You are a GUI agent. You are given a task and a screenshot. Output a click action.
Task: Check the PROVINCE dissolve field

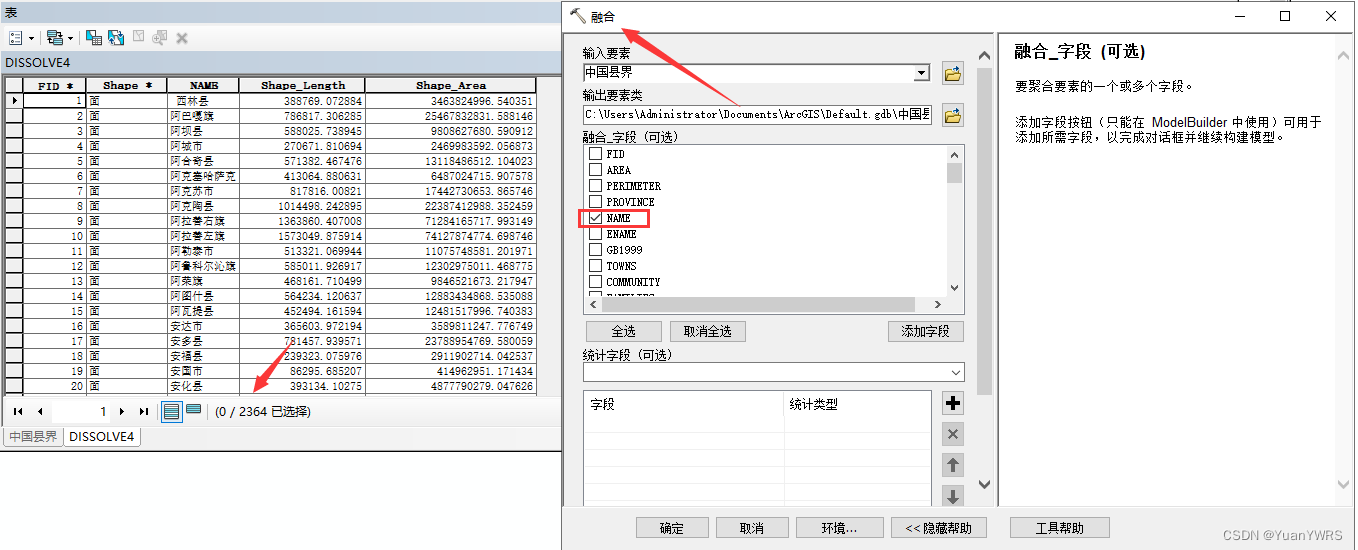click(x=596, y=202)
